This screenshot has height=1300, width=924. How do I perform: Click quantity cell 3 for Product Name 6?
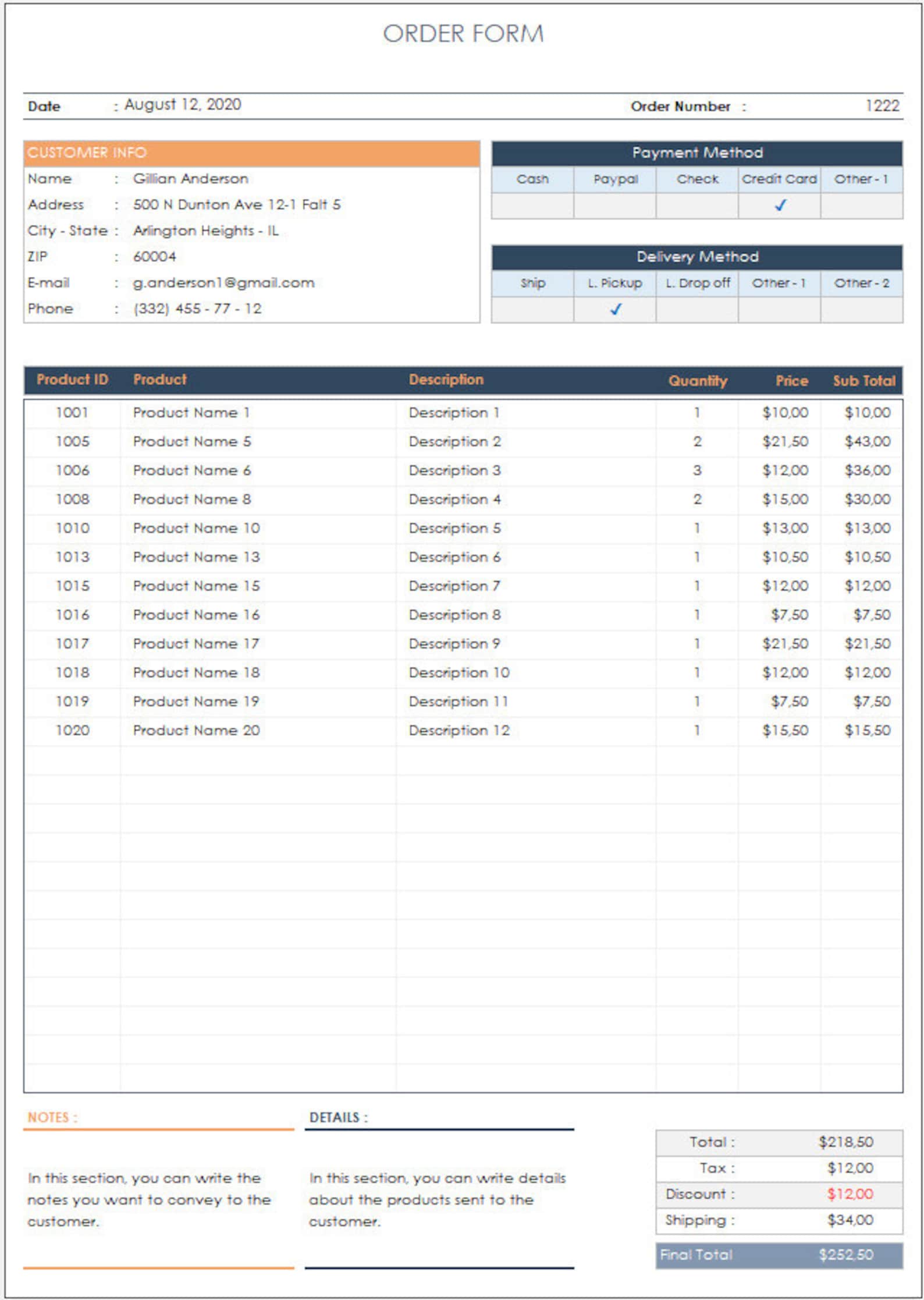click(697, 470)
